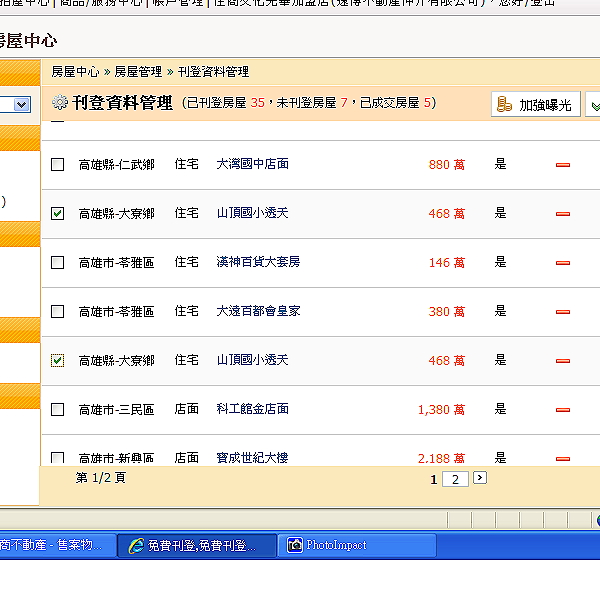Go to next page using arrow button
The image size is (600, 600).
click(x=480, y=478)
